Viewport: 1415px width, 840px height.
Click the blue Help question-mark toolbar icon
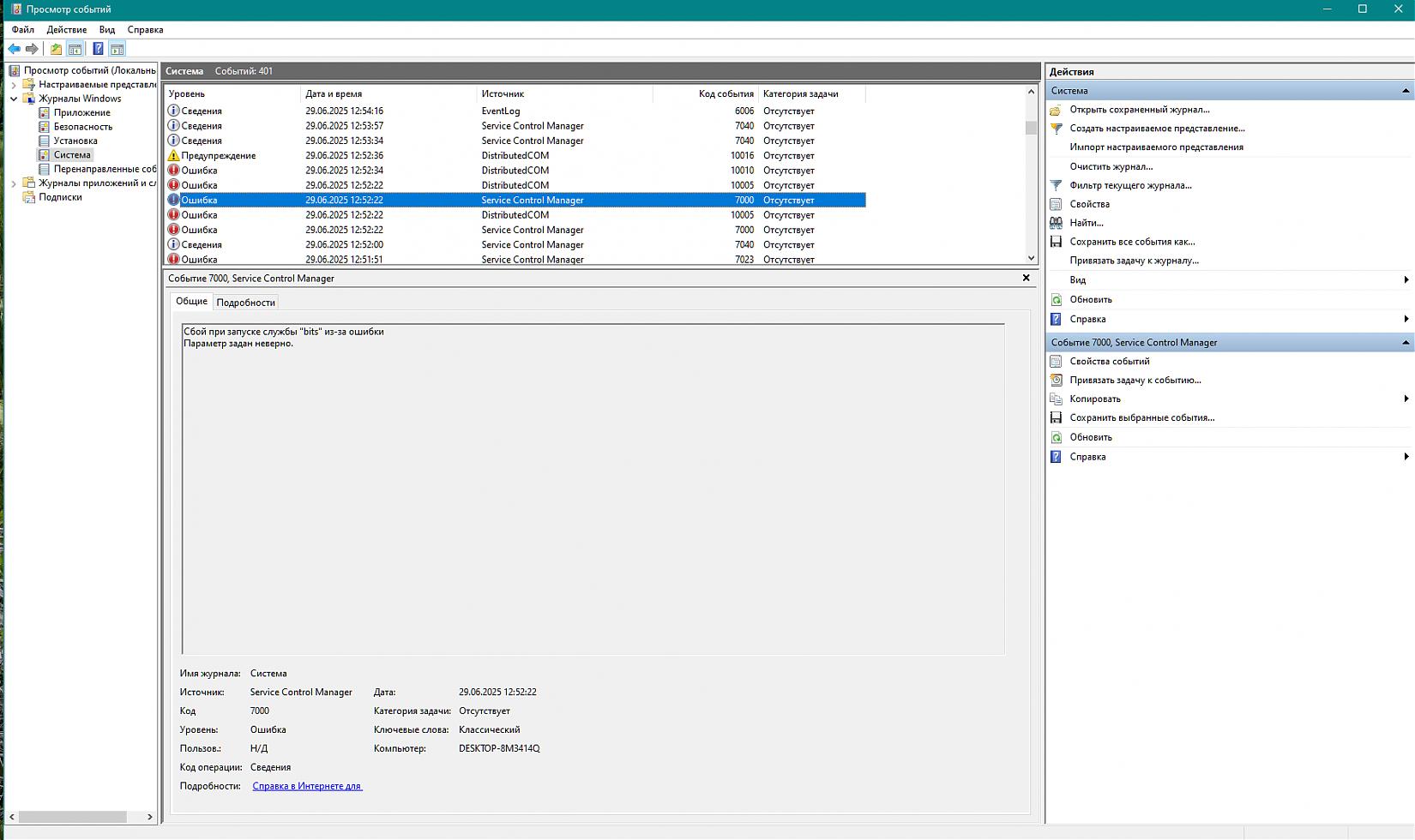98,49
